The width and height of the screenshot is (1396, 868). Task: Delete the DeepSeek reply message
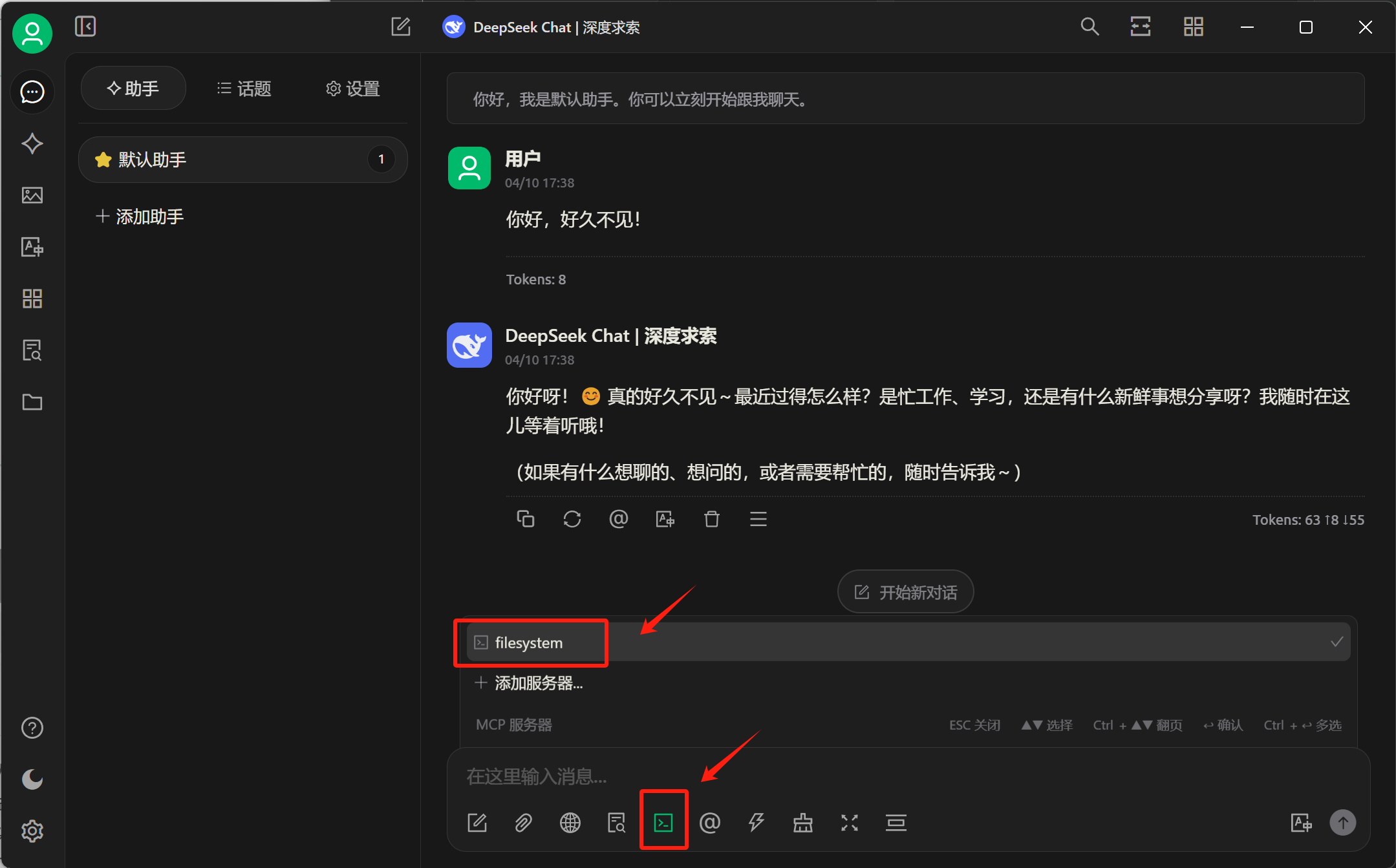point(711,519)
